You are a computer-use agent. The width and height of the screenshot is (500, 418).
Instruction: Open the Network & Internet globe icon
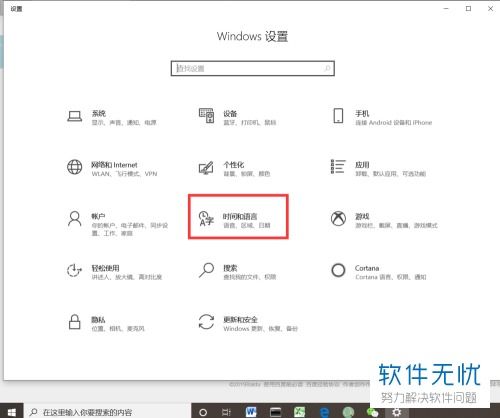click(x=75, y=167)
